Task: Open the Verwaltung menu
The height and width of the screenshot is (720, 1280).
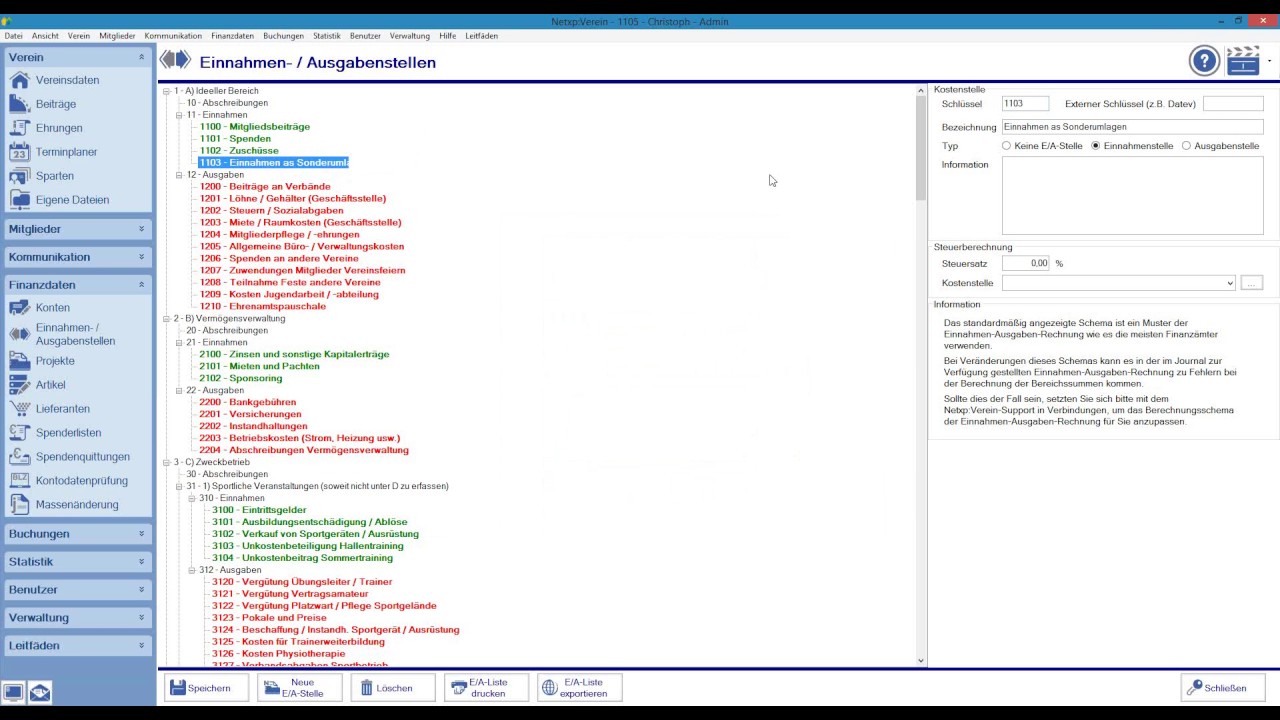Action: [x=410, y=36]
